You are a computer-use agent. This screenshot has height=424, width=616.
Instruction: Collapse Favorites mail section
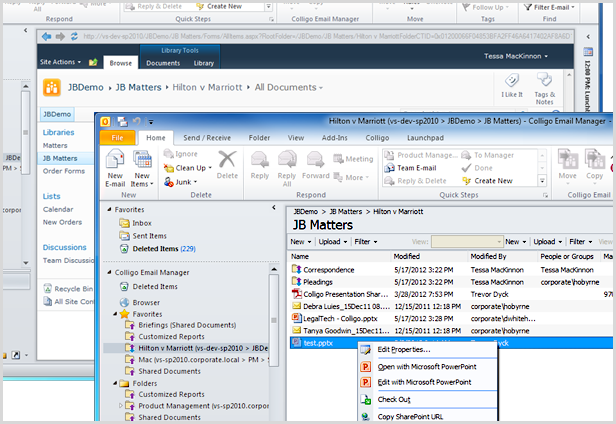(x=110, y=210)
